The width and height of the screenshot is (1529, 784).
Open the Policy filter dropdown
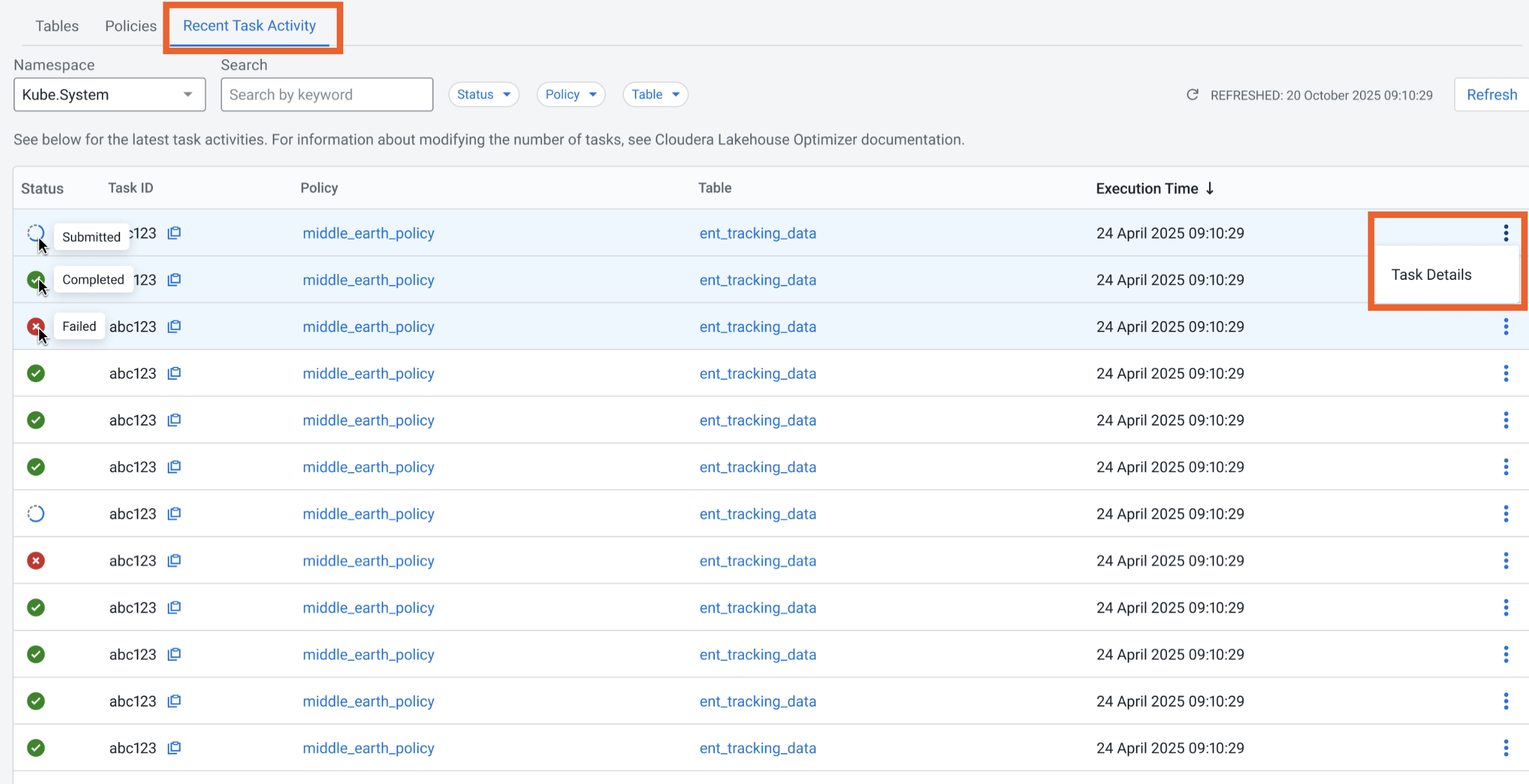[x=570, y=94]
